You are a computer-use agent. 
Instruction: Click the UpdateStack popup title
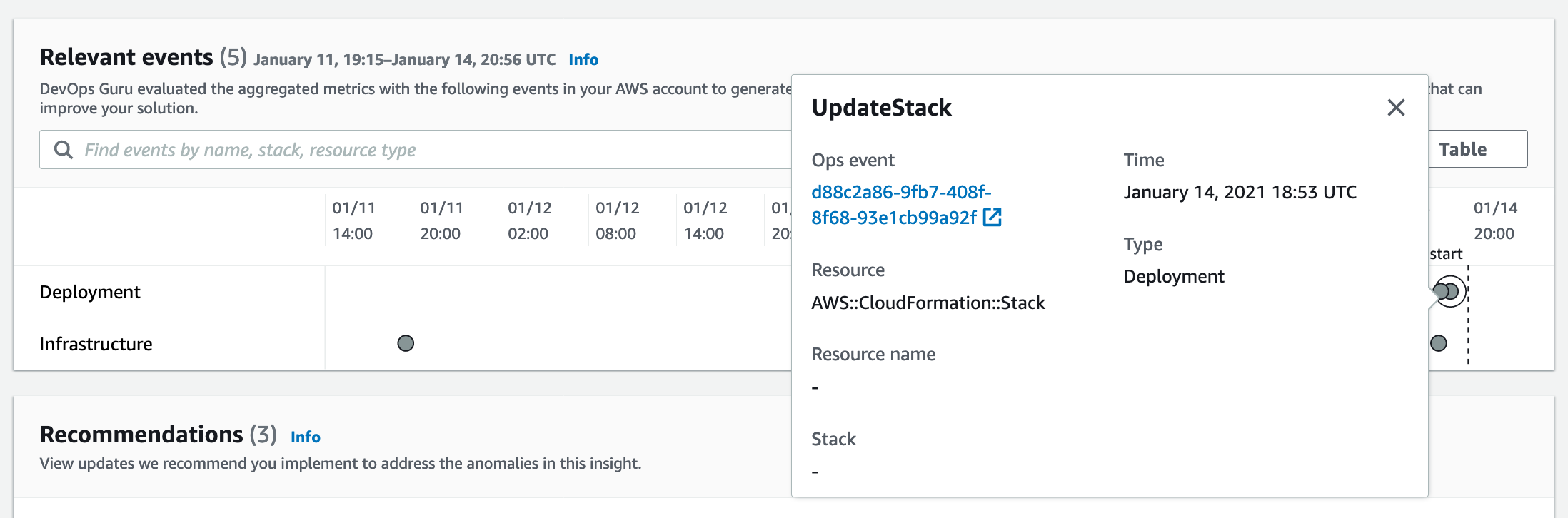click(x=881, y=108)
